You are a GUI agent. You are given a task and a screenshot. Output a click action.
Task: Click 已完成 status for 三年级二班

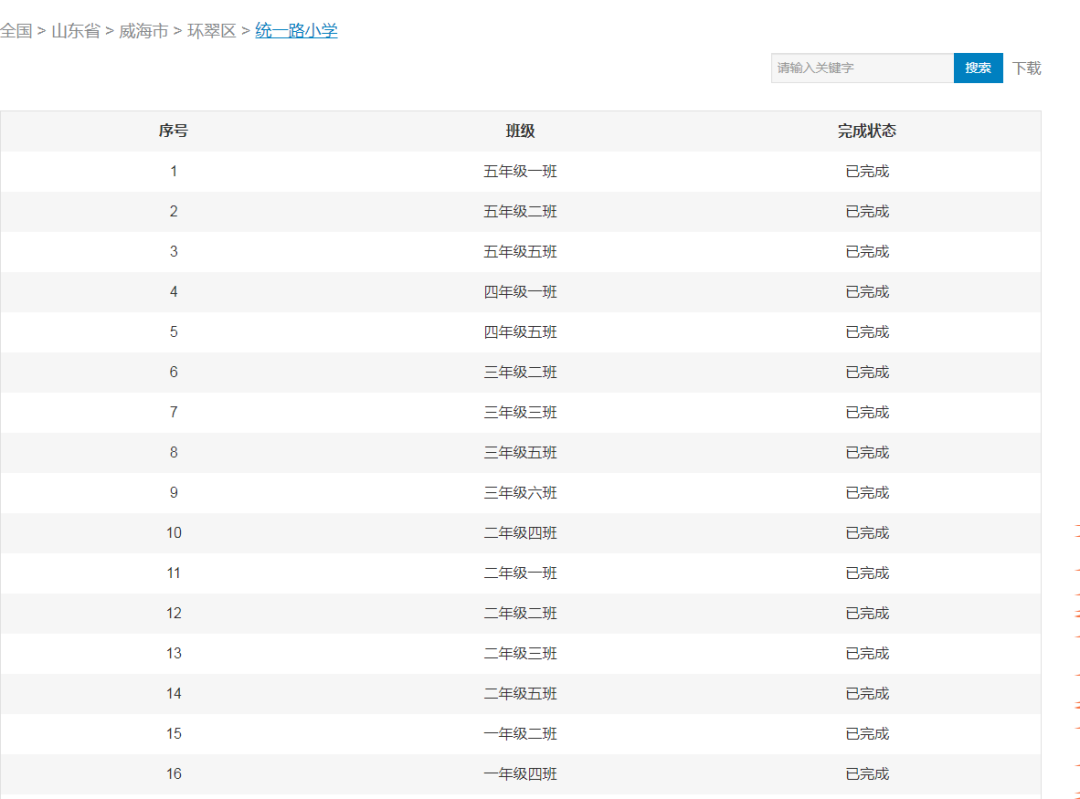click(866, 372)
